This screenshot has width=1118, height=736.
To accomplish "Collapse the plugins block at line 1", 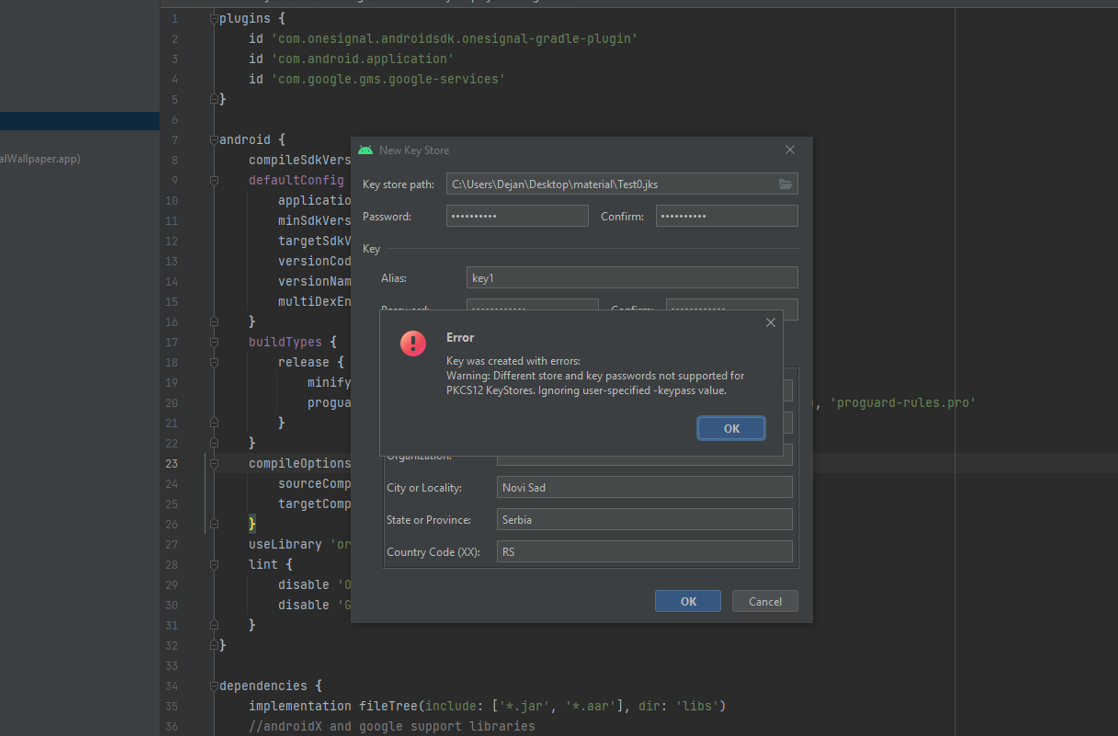I will 214,19.
